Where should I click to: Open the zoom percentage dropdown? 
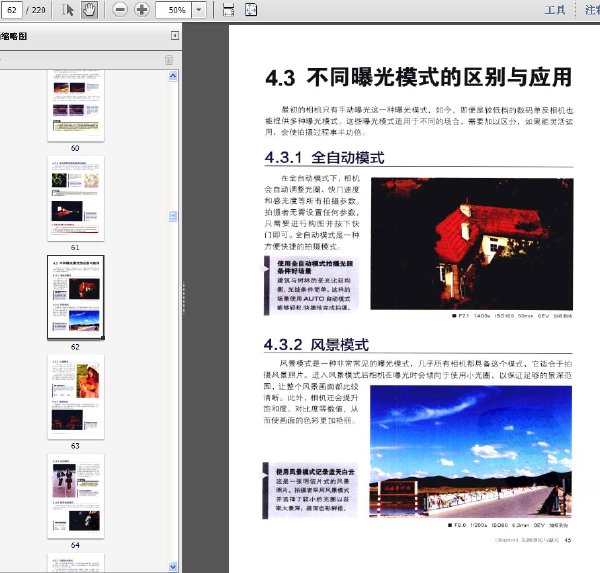199,10
